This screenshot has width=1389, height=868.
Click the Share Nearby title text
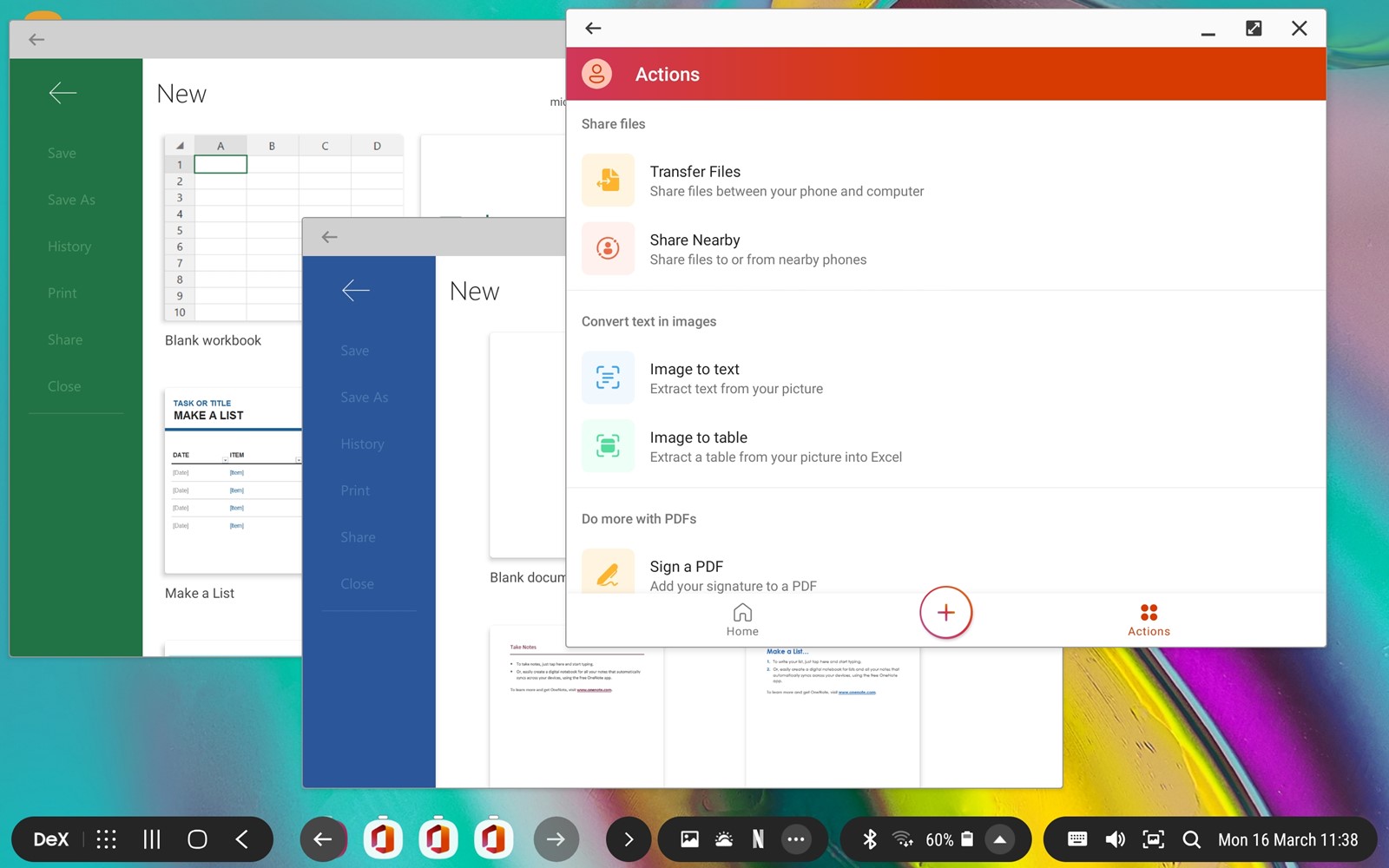click(694, 240)
